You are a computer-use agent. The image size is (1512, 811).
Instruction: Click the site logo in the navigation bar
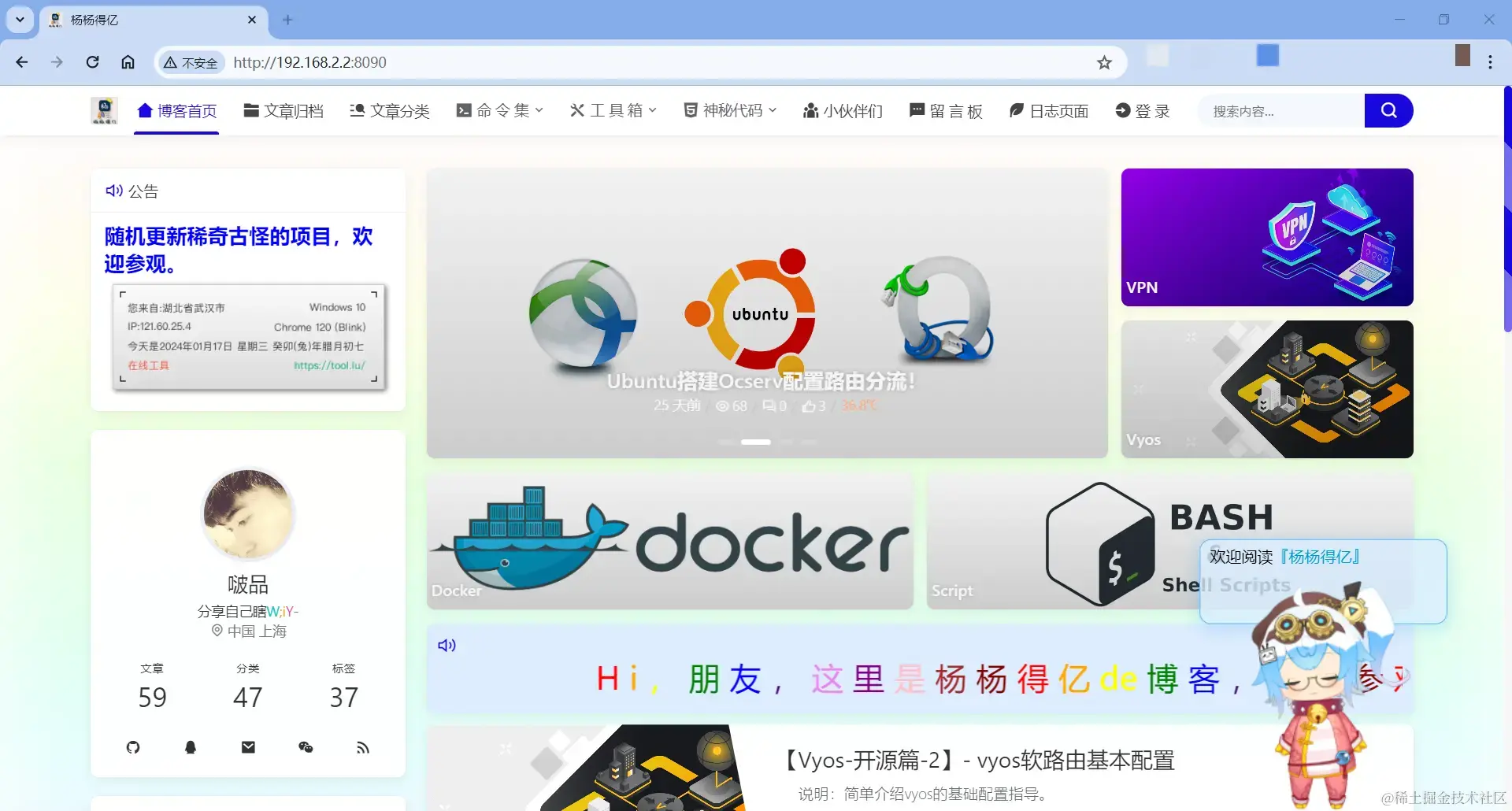[x=104, y=111]
